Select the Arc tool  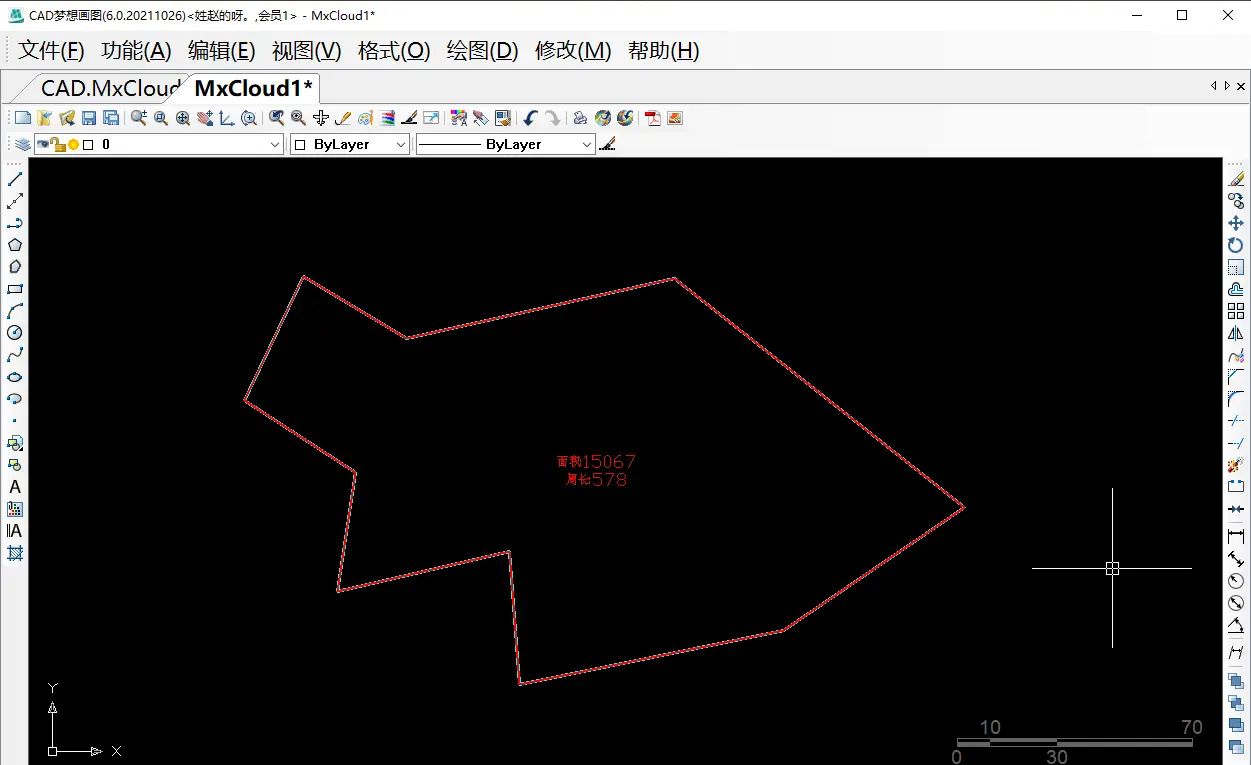point(15,311)
